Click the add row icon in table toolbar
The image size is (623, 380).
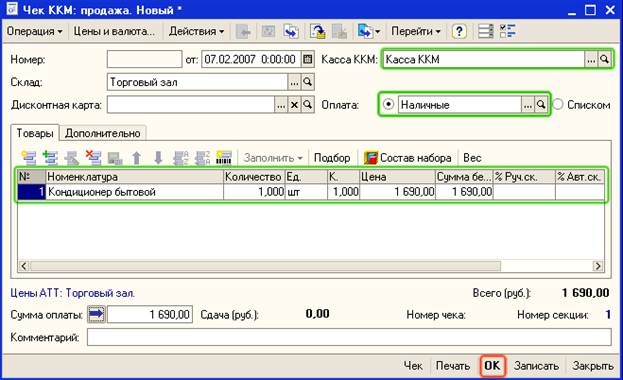[x=29, y=158]
